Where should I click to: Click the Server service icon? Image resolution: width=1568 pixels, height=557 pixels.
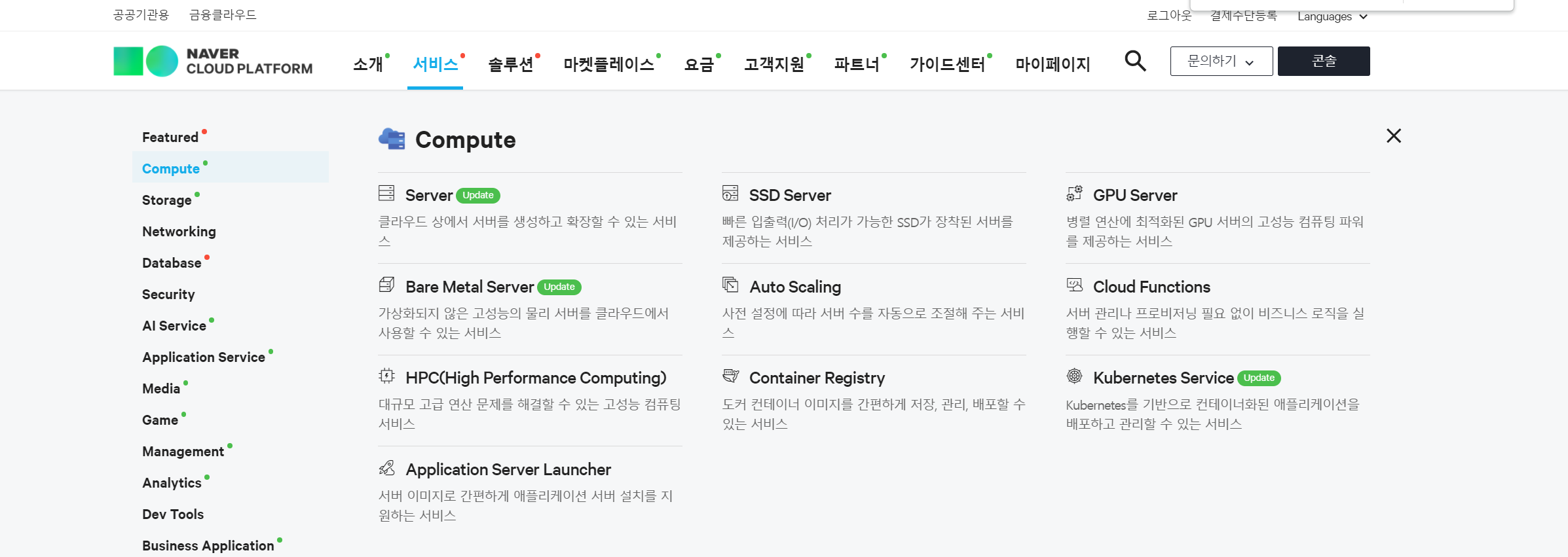tap(386, 193)
